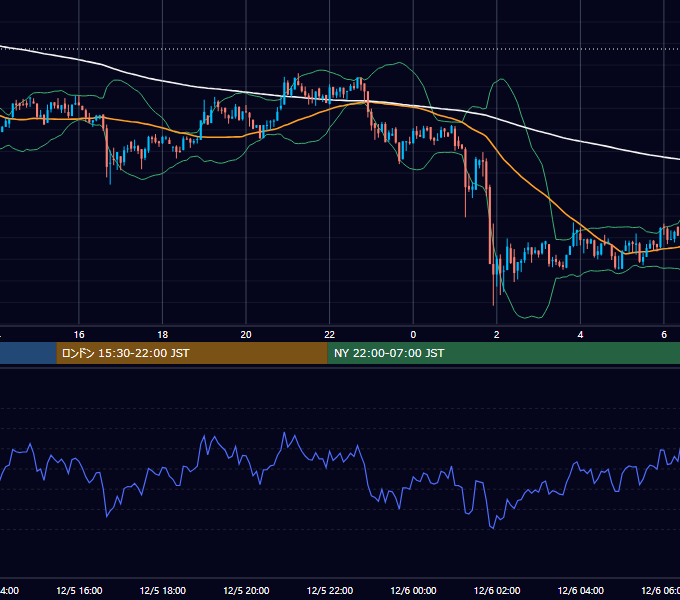Select the ロンドン 15:30-22:00 JST session bar

(192, 353)
